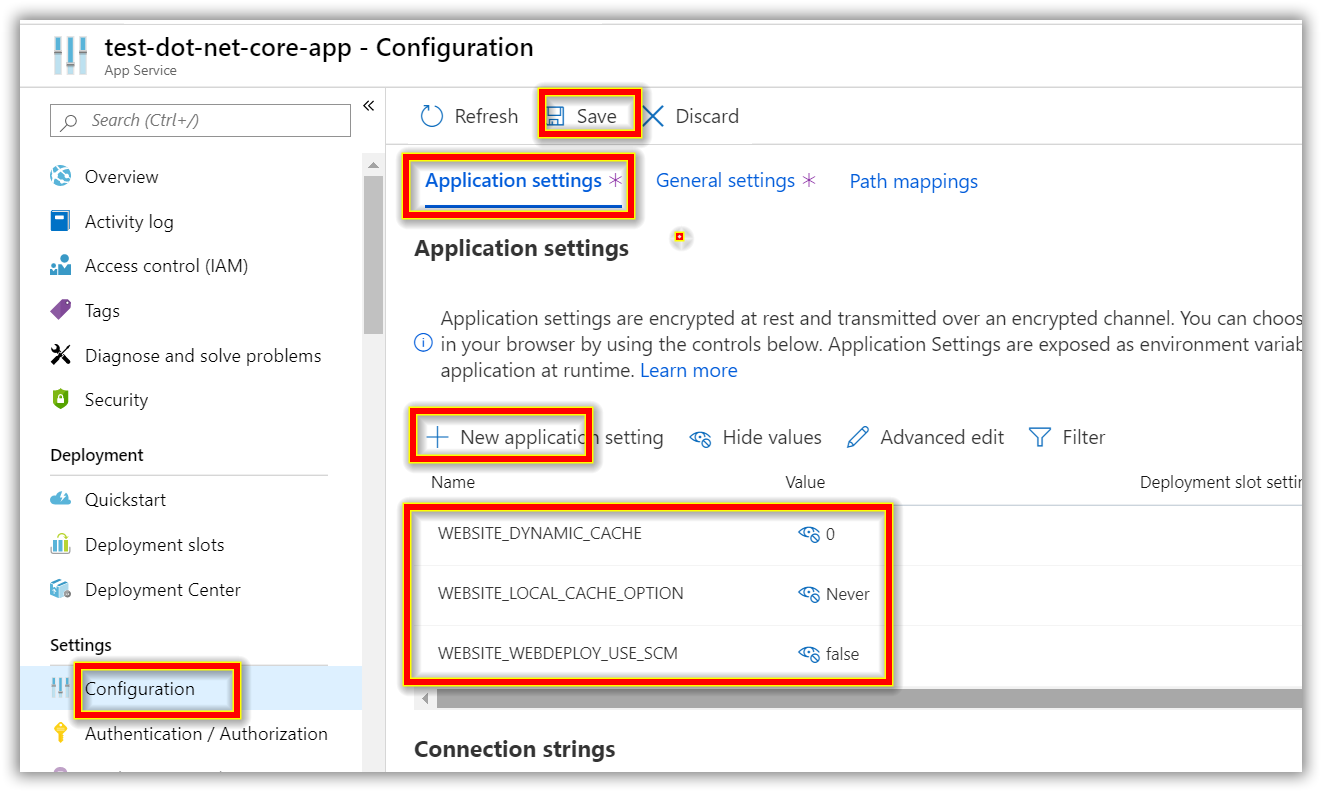Switch to the Path mappings tab
1322x792 pixels.
(x=913, y=182)
